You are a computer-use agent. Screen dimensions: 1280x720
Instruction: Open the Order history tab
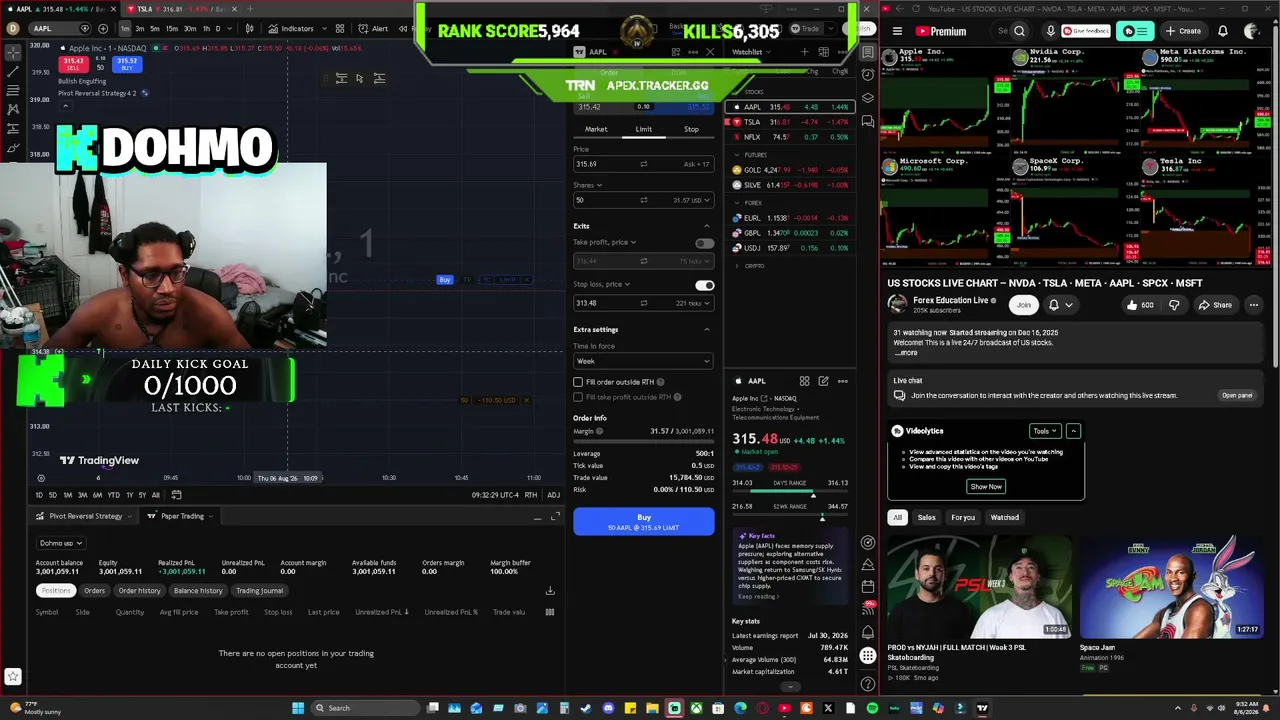[139, 590]
